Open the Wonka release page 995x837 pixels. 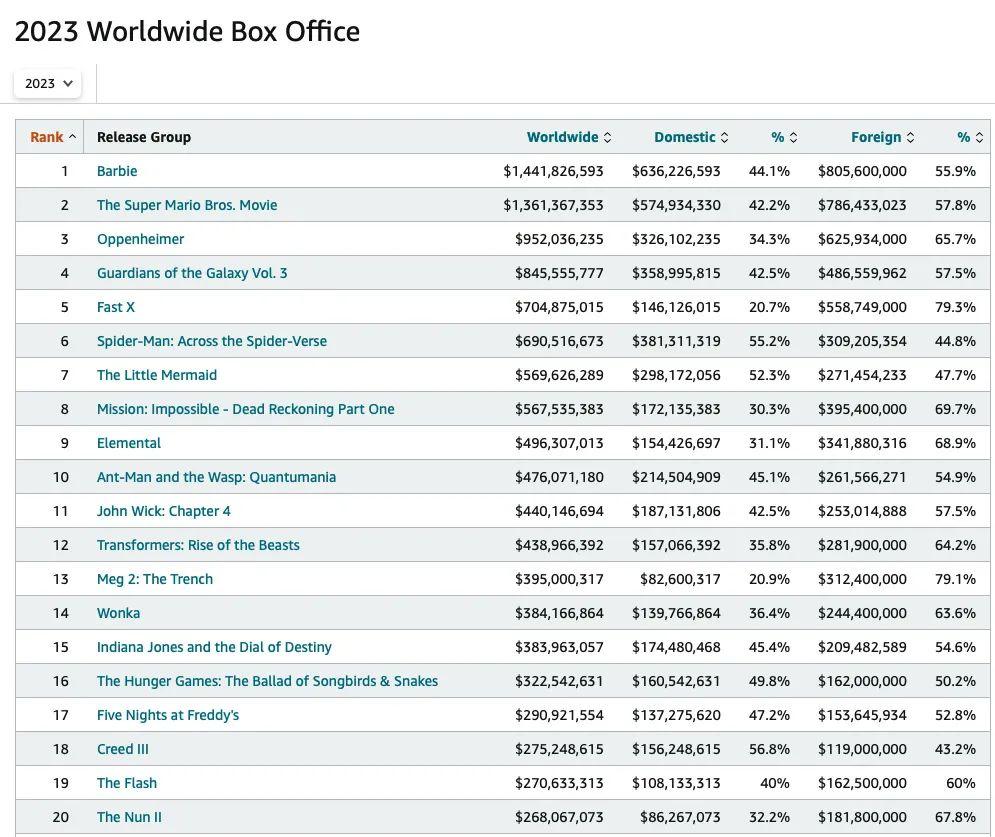[x=118, y=613]
